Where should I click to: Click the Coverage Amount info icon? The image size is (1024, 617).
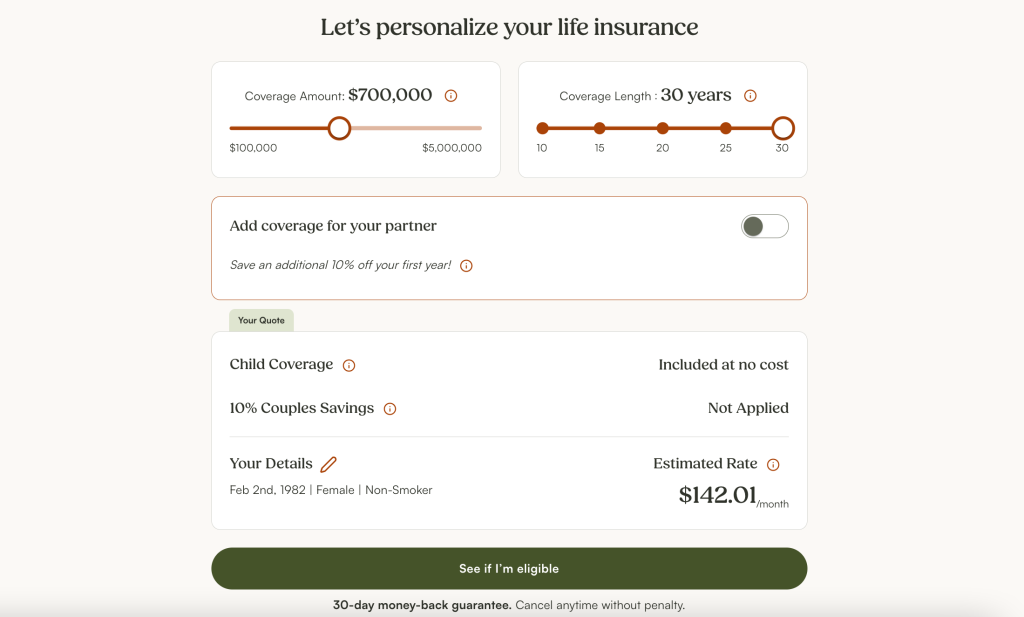click(451, 96)
